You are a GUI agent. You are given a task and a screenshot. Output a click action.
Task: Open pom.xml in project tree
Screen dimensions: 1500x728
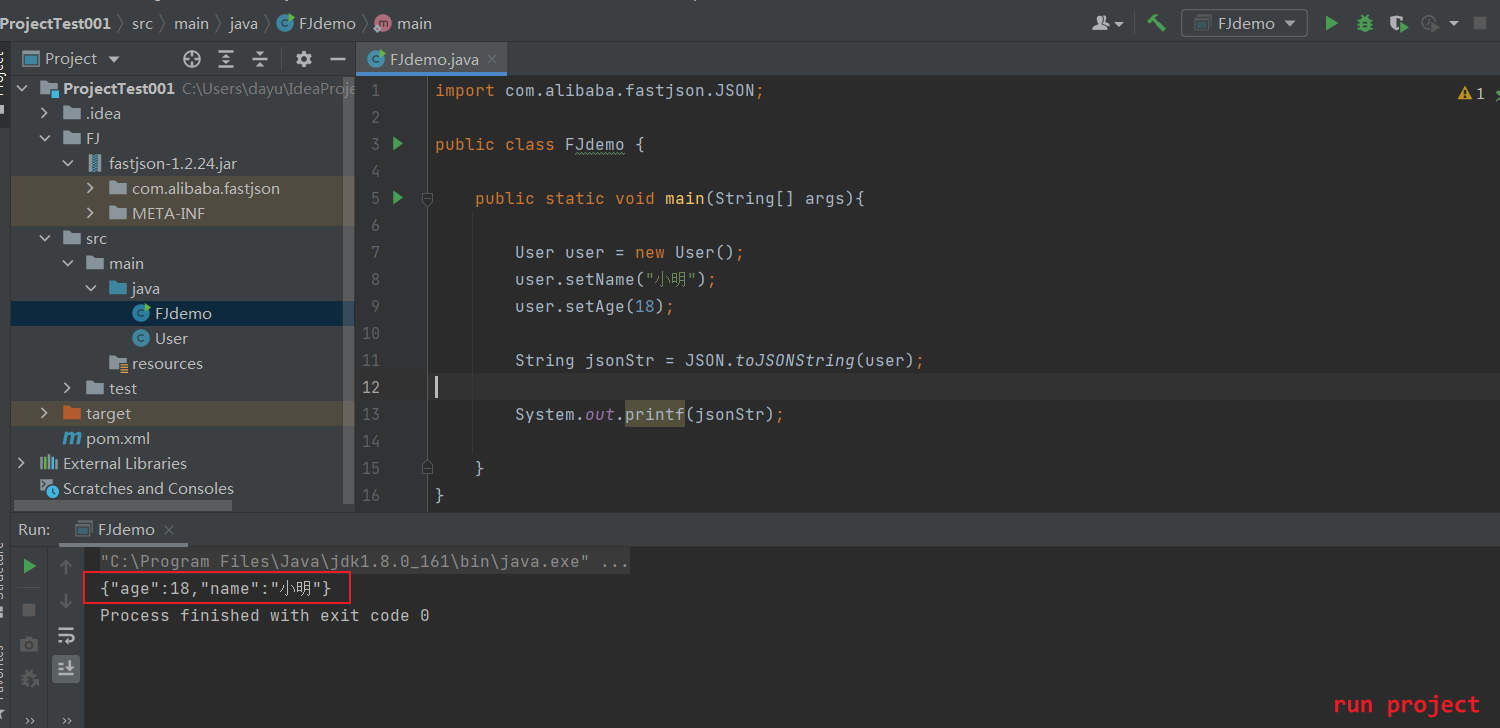(x=106, y=438)
